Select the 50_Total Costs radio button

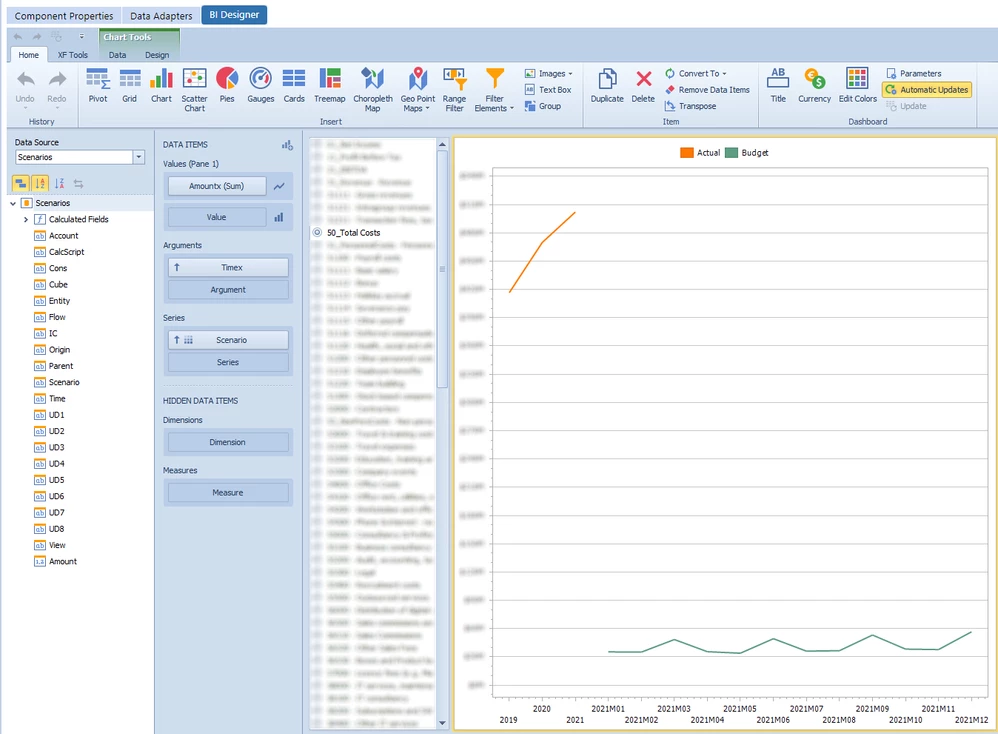click(x=317, y=232)
